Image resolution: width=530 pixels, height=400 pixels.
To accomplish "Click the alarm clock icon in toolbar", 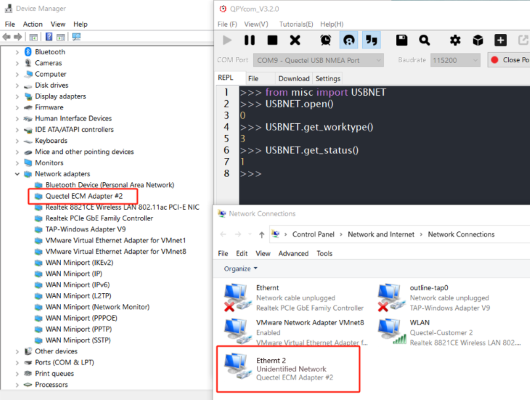I will click(x=326, y=40).
